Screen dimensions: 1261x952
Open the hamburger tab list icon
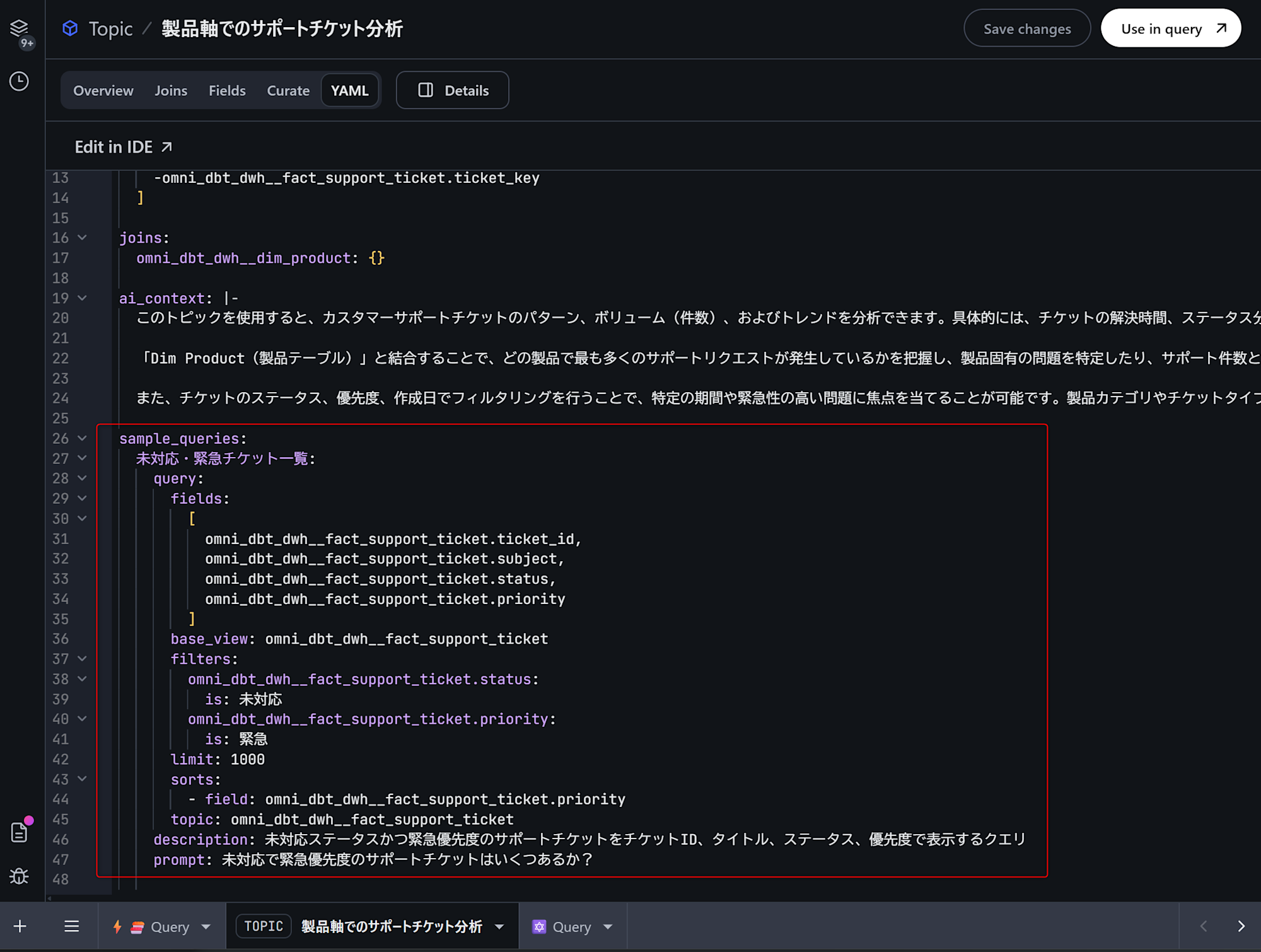click(x=72, y=926)
